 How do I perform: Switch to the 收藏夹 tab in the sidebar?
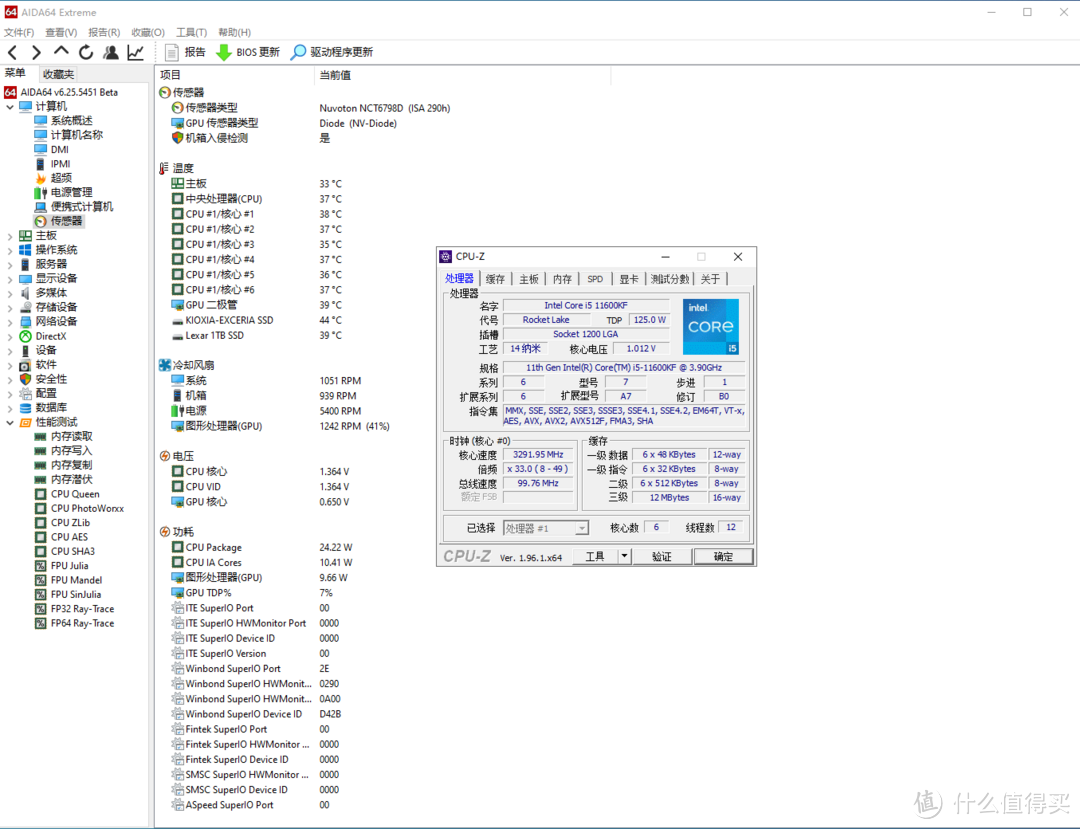(58, 74)
